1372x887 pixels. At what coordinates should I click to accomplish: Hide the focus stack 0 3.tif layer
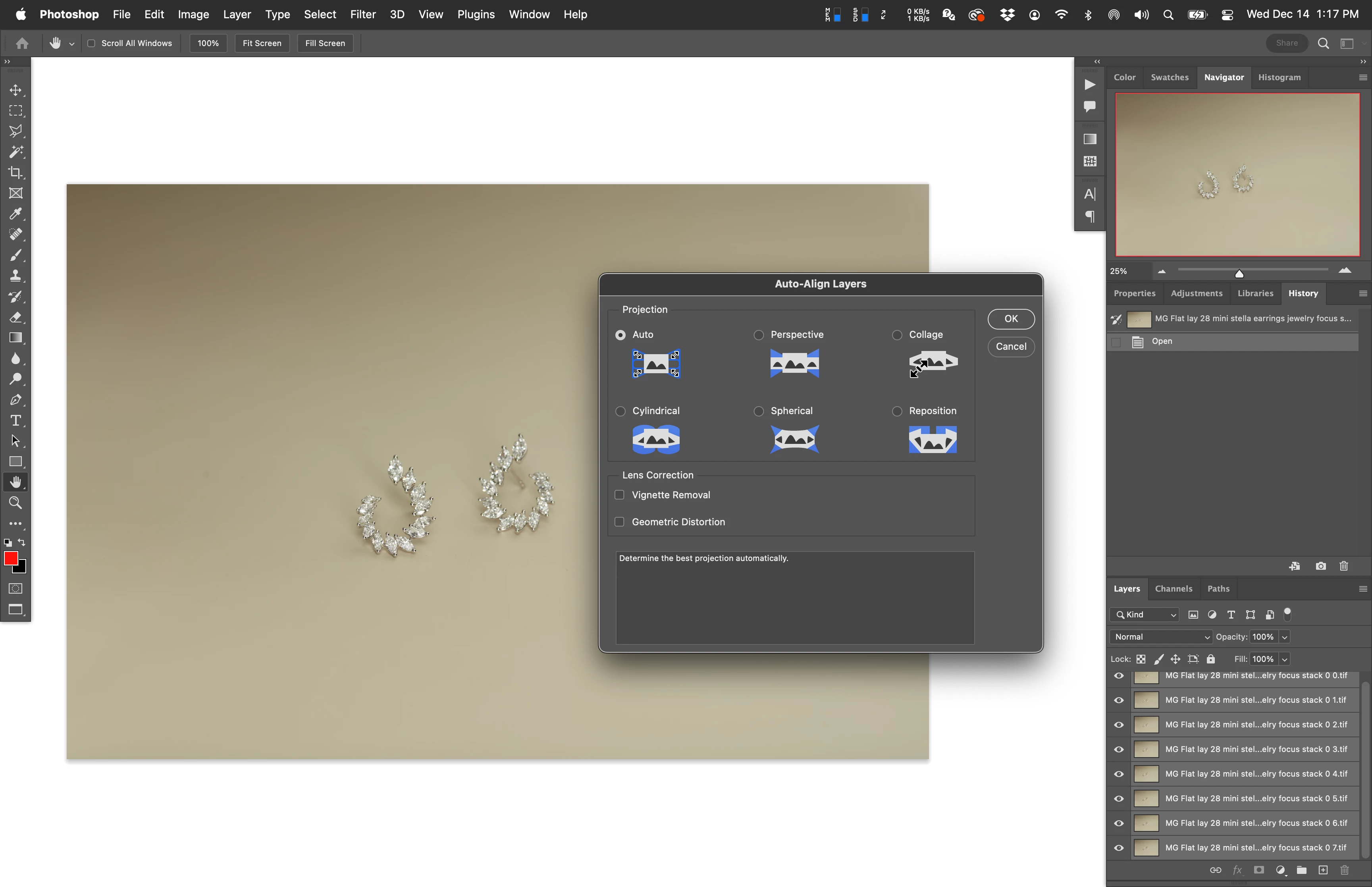[x=1119, y=749]
